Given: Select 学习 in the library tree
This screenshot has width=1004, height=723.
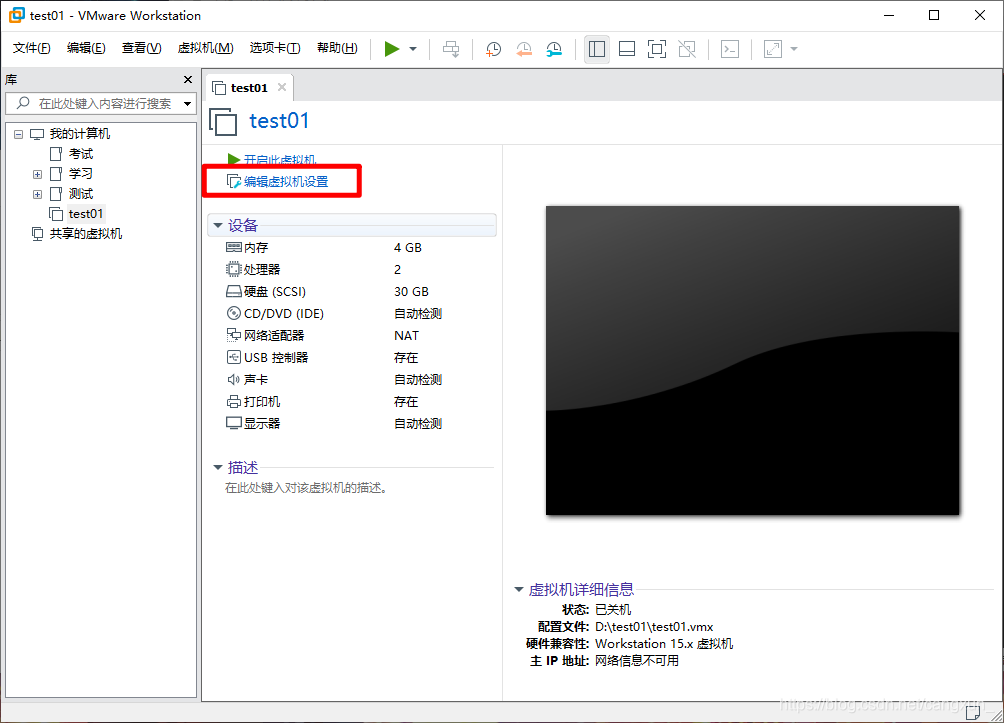Looking at the screenshot, I should [81, 174].
